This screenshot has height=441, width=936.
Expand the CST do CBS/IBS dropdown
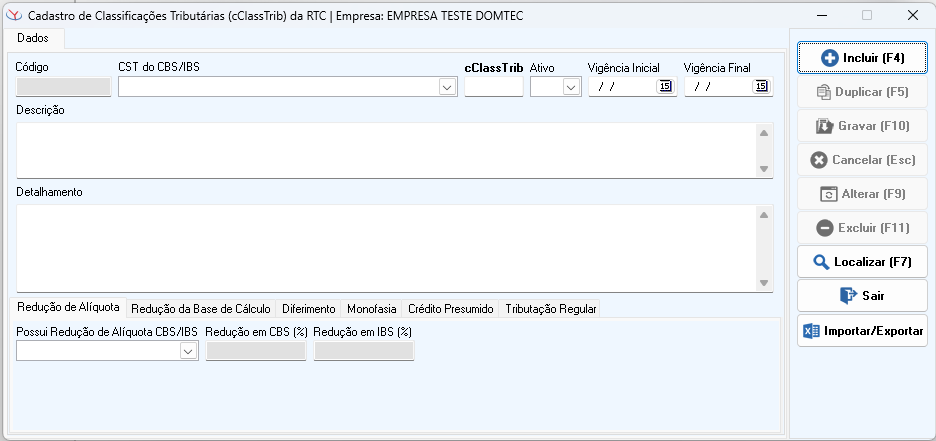tap(447, 87)
